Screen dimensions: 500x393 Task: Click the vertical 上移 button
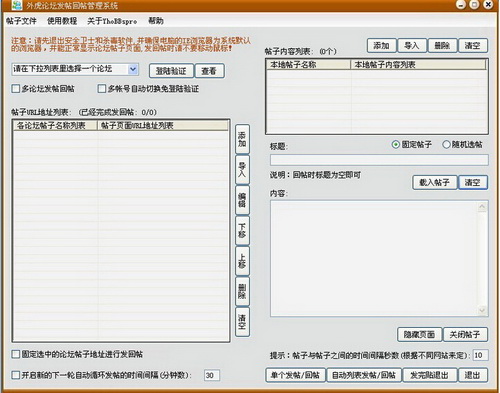[x=242, y=261]
